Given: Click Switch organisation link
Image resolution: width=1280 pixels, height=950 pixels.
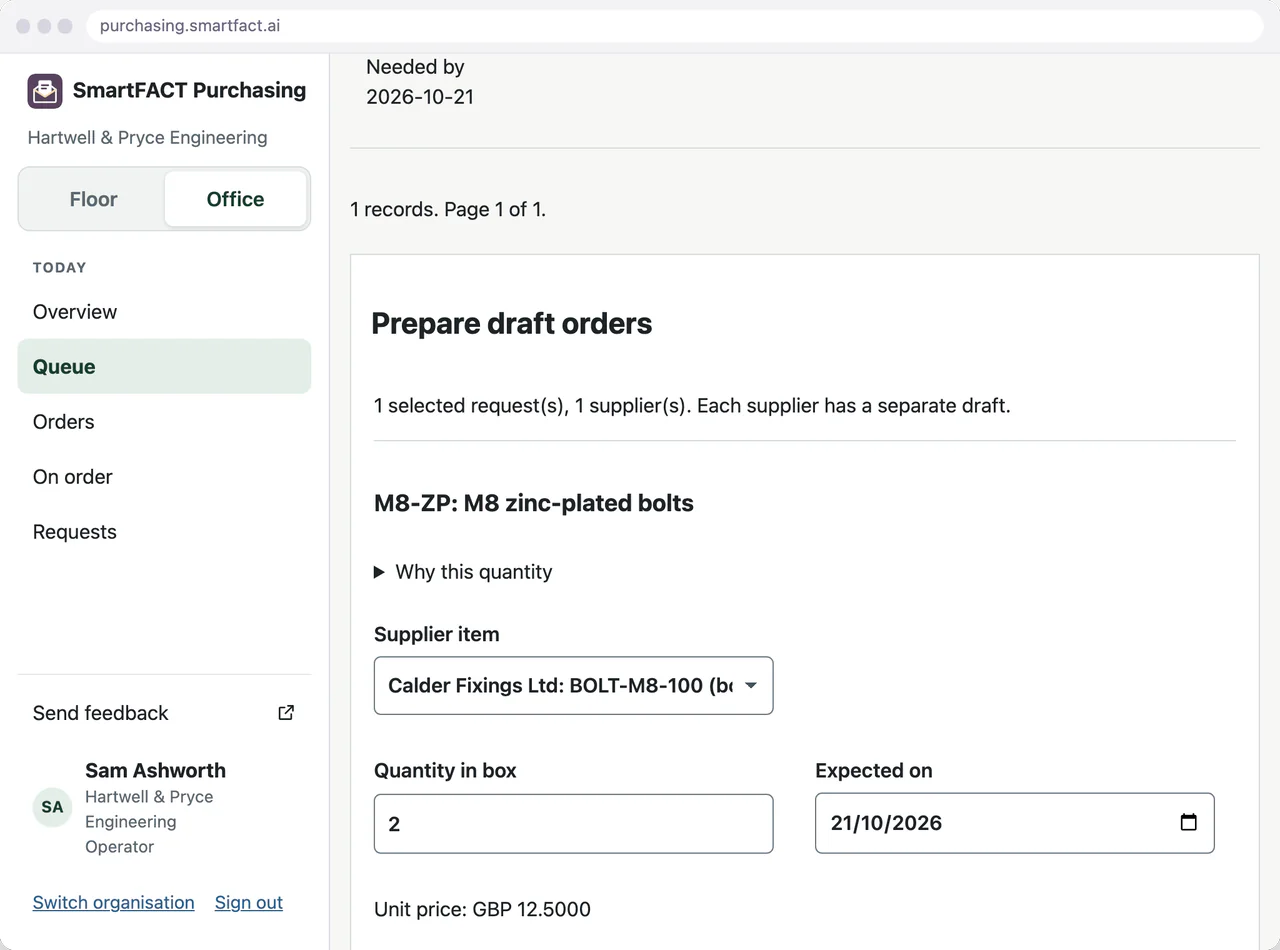Looking at the screenshot, I should point(113,903).
